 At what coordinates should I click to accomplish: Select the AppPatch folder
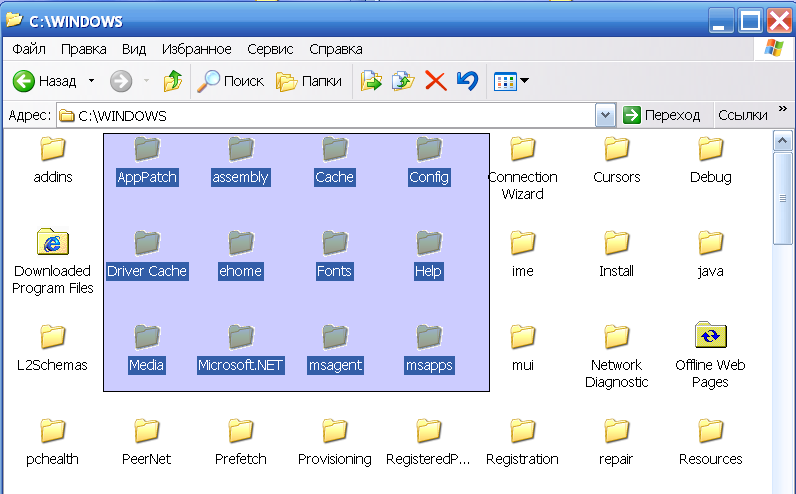click(147, 160)
